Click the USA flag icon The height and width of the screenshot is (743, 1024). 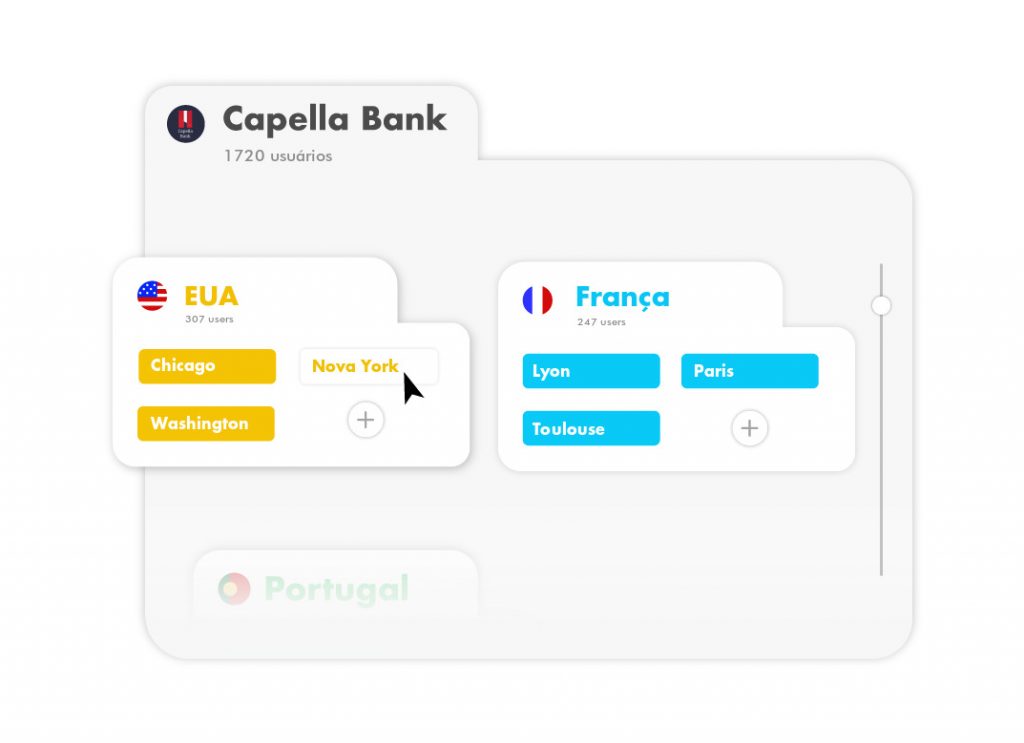[x=152, y=296]
